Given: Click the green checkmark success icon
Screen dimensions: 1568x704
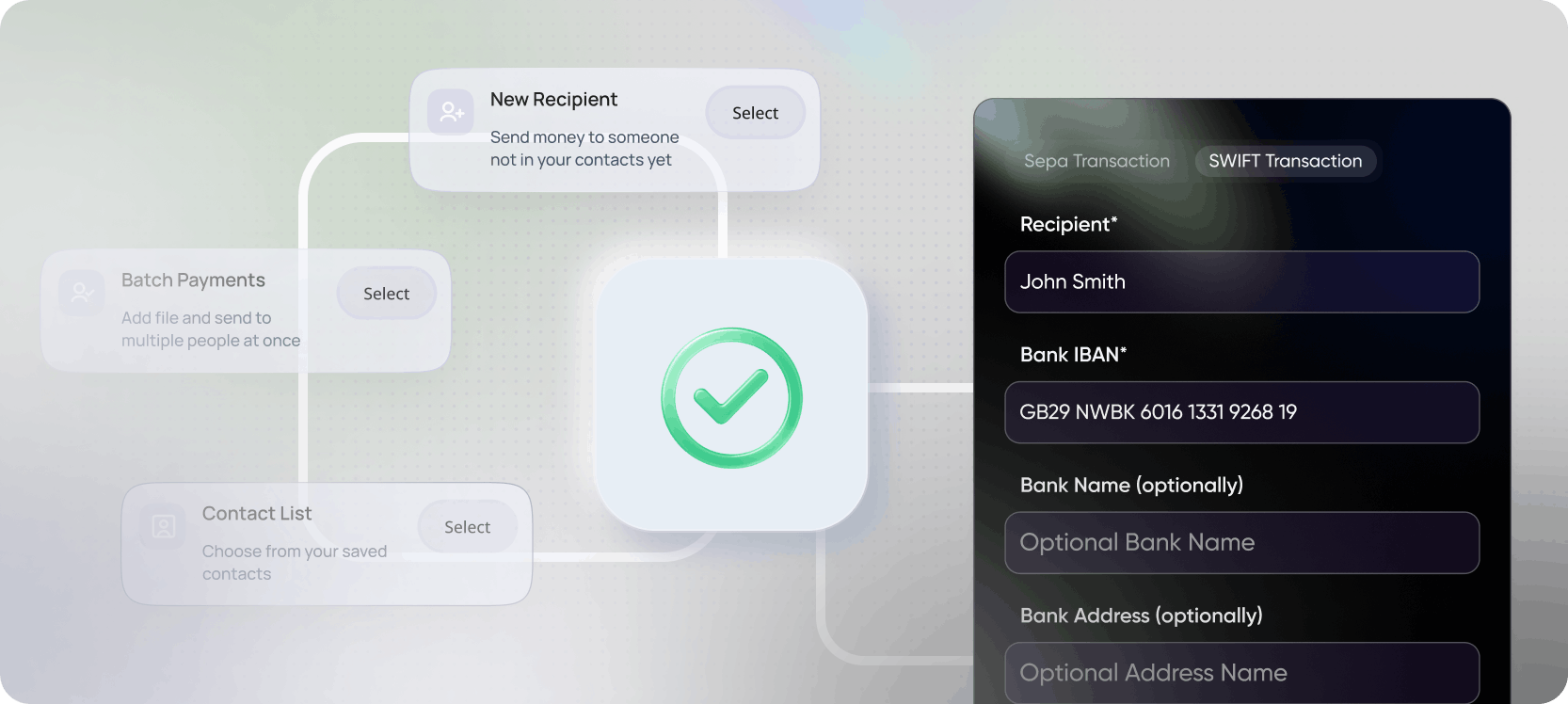Looking at the screenshot, I should coord(731,397).
